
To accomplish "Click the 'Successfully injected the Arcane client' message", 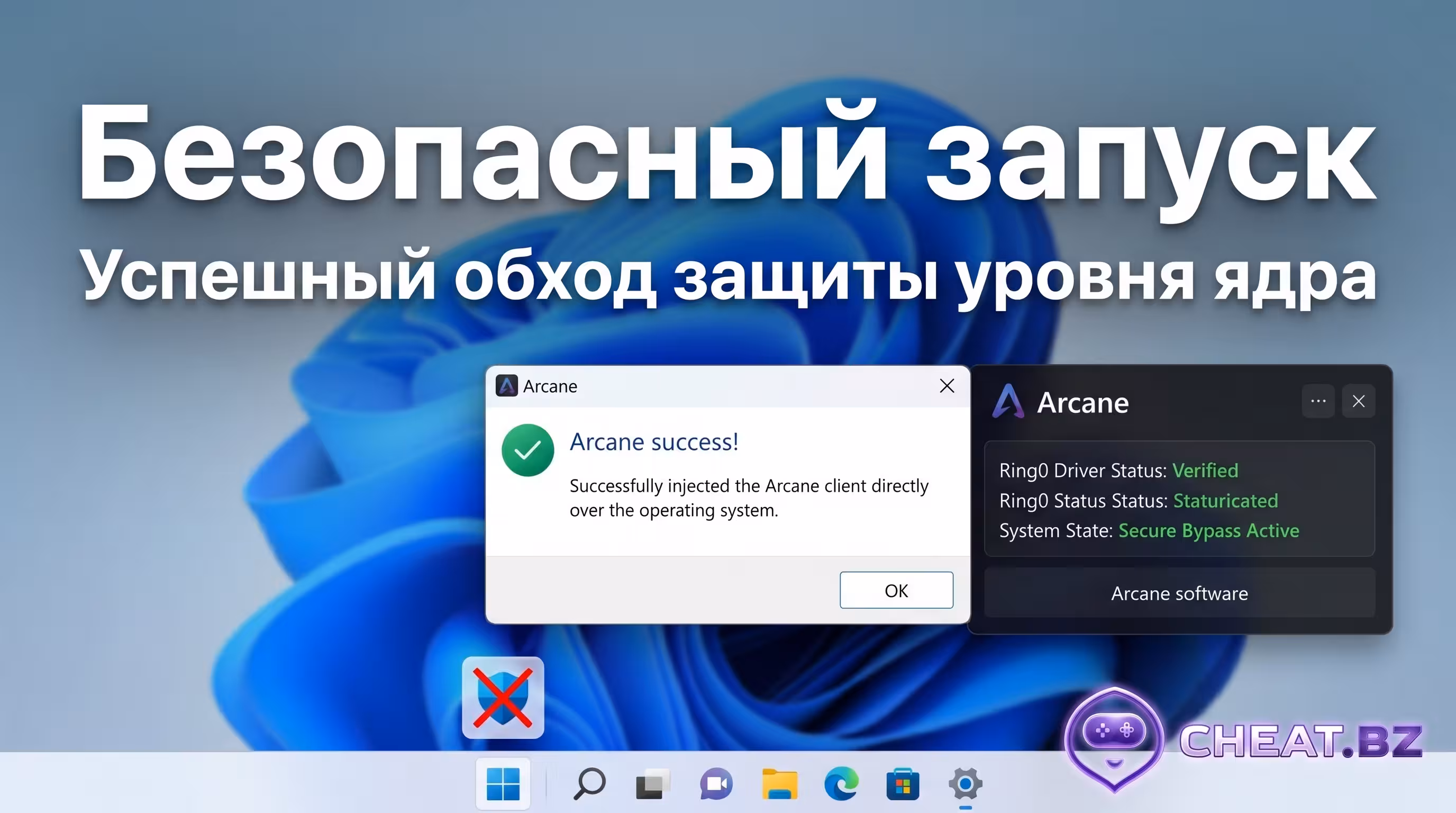I will (x=749, y=498).
